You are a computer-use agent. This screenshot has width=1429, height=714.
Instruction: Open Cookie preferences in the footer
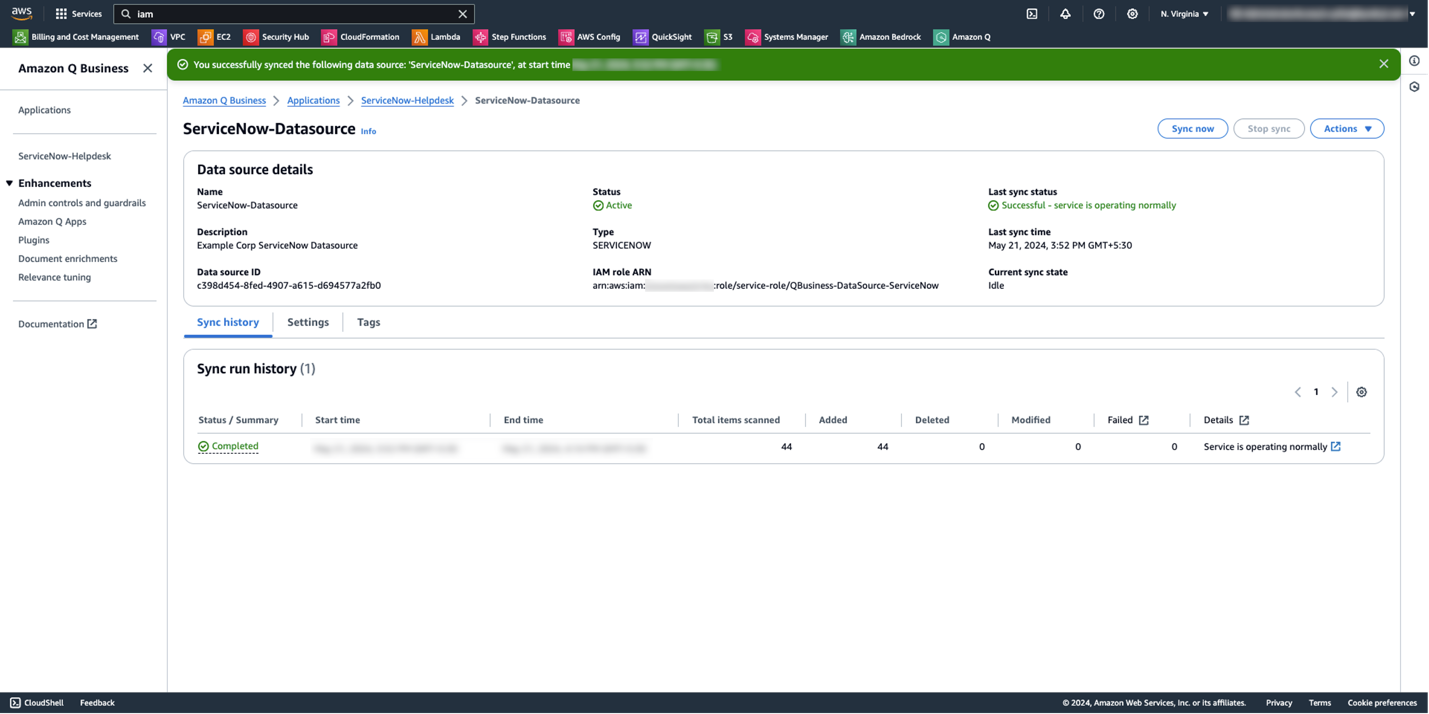[1382, 703]
